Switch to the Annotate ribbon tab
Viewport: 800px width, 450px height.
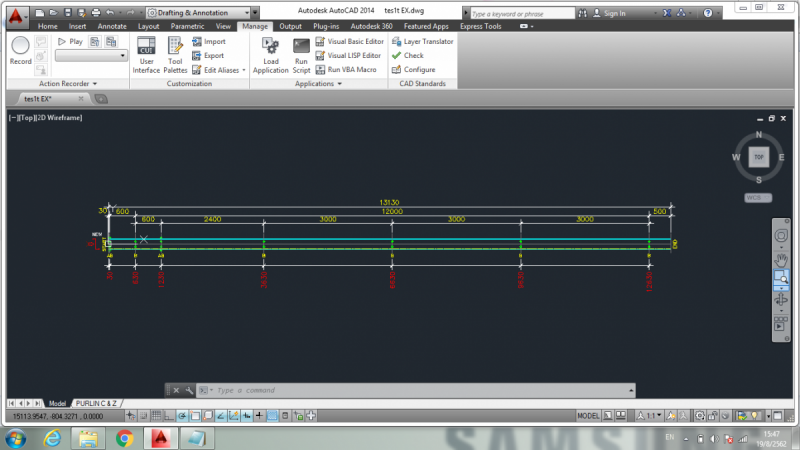[x=112, y=26]
